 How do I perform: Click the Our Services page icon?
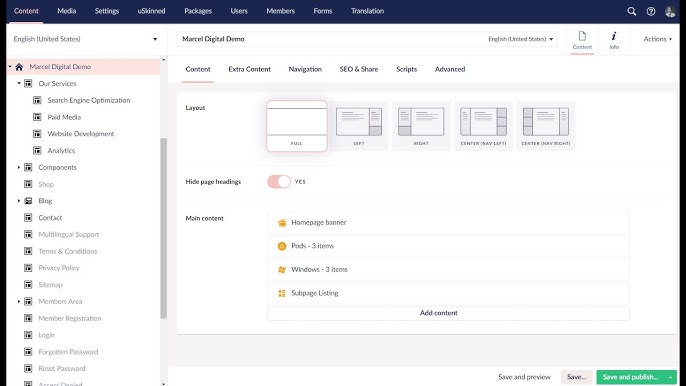tap(28, 84)
